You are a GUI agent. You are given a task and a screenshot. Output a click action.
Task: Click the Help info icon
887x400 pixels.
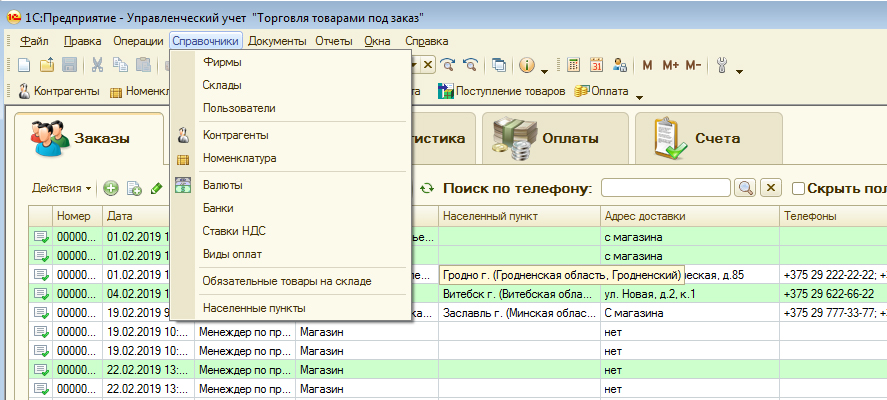pyautogui.click(x=526, y=65)
